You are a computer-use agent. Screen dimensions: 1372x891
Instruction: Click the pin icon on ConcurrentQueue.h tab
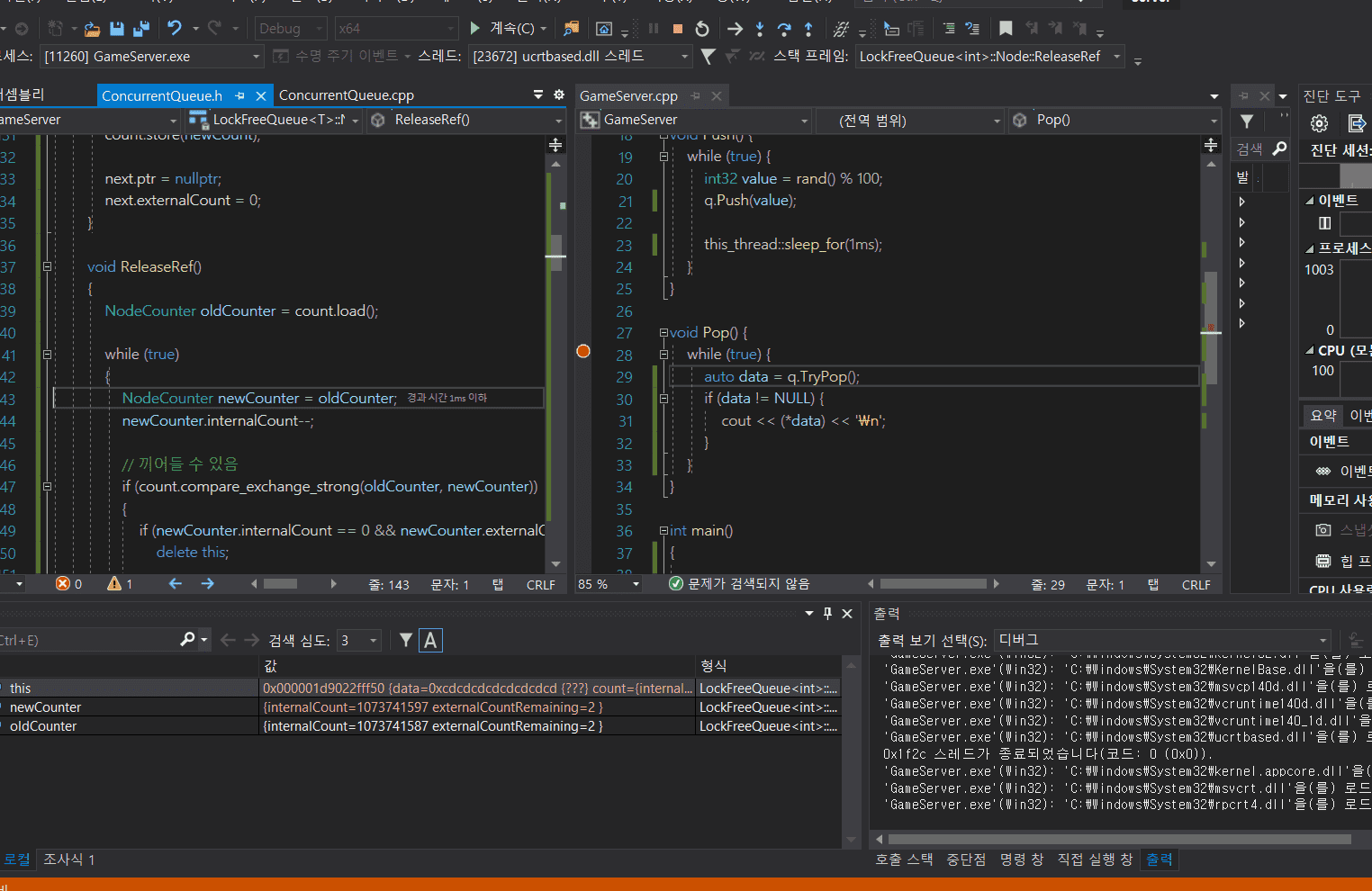(239, 95)
